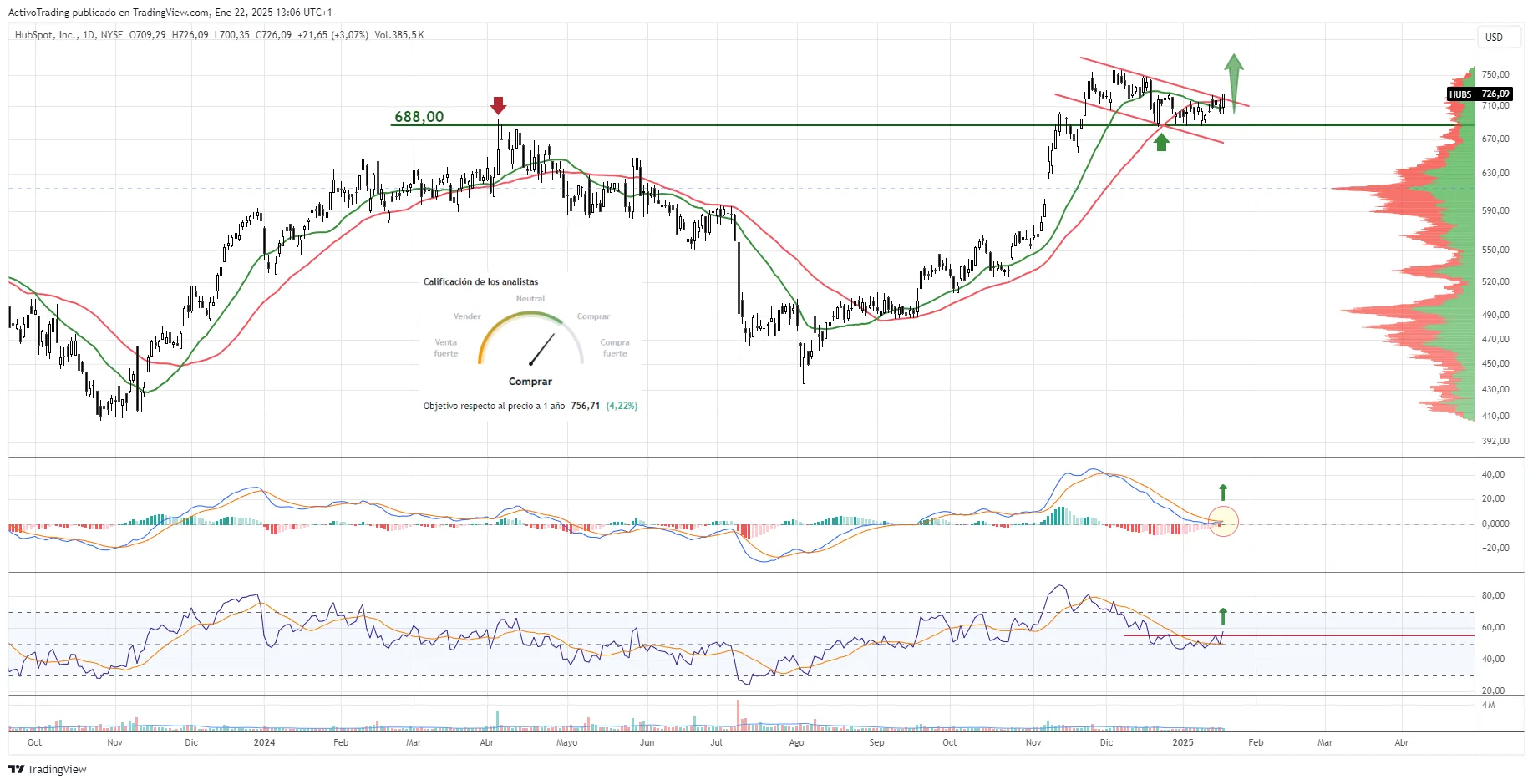Click the 'Comprar' rating result below the gauge
1533x784 pixels.
tap(530, 382)
